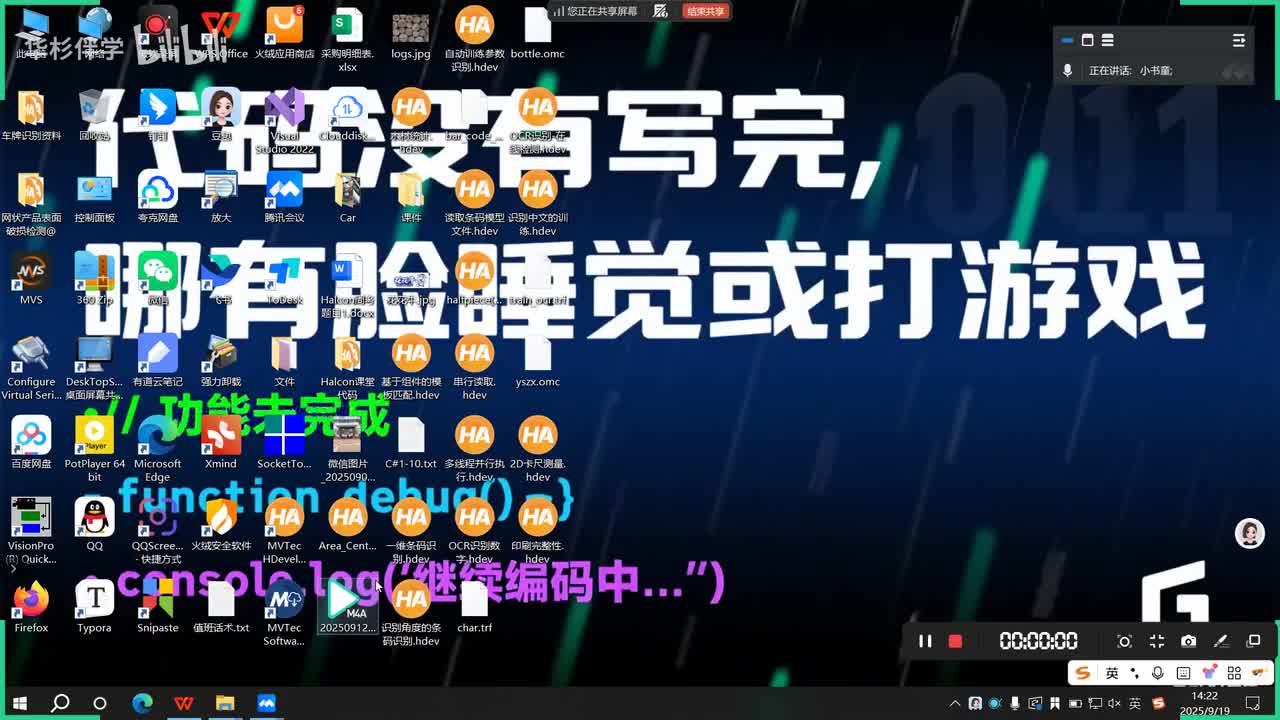The height and width of the screenshot is (720, 1280).
Task: Select 2D卡尺测量.hdev file
Action: point(538,450)
